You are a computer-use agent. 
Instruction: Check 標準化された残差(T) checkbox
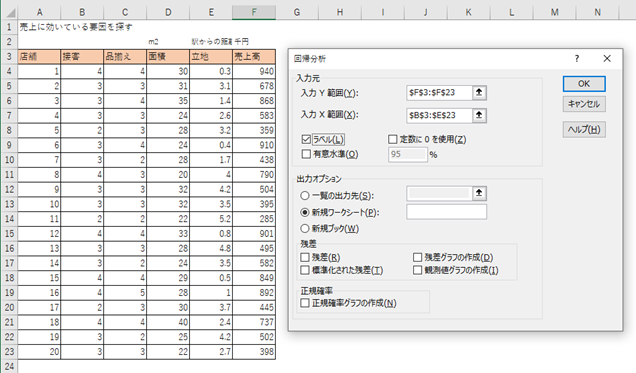(305, 270)
